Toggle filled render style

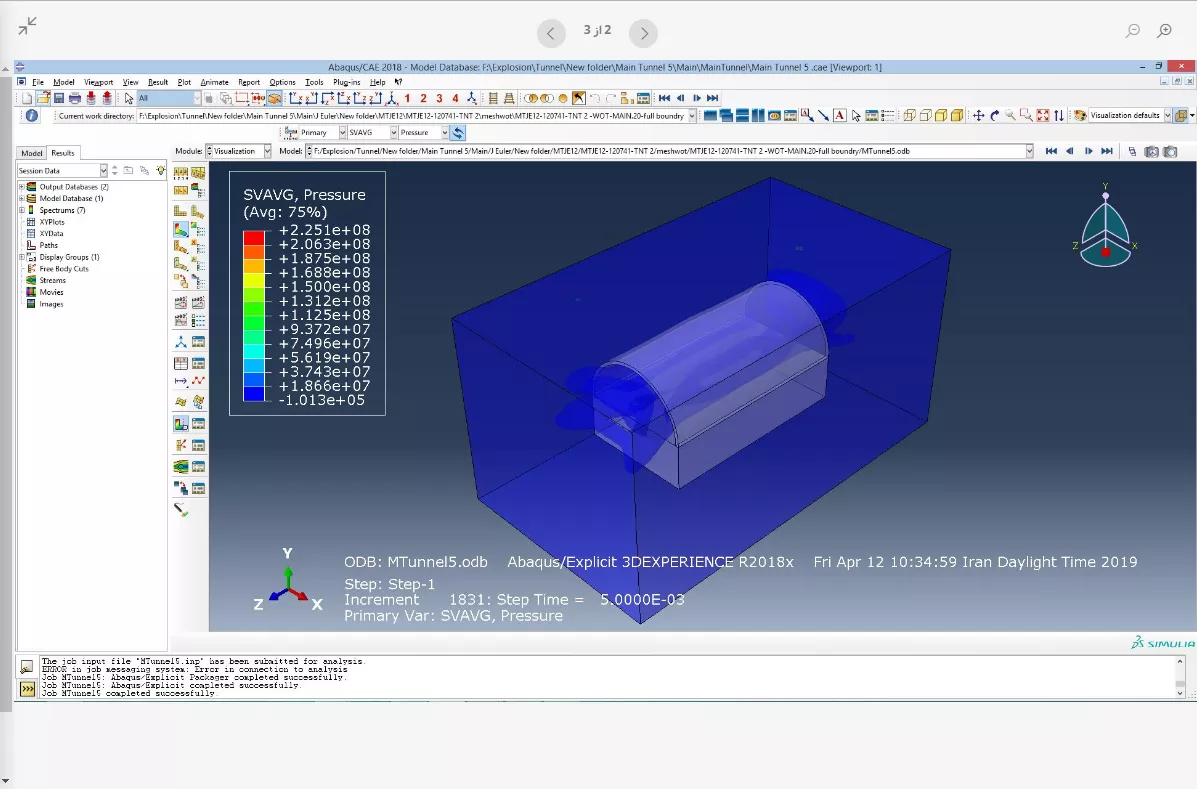pos(941,115)
